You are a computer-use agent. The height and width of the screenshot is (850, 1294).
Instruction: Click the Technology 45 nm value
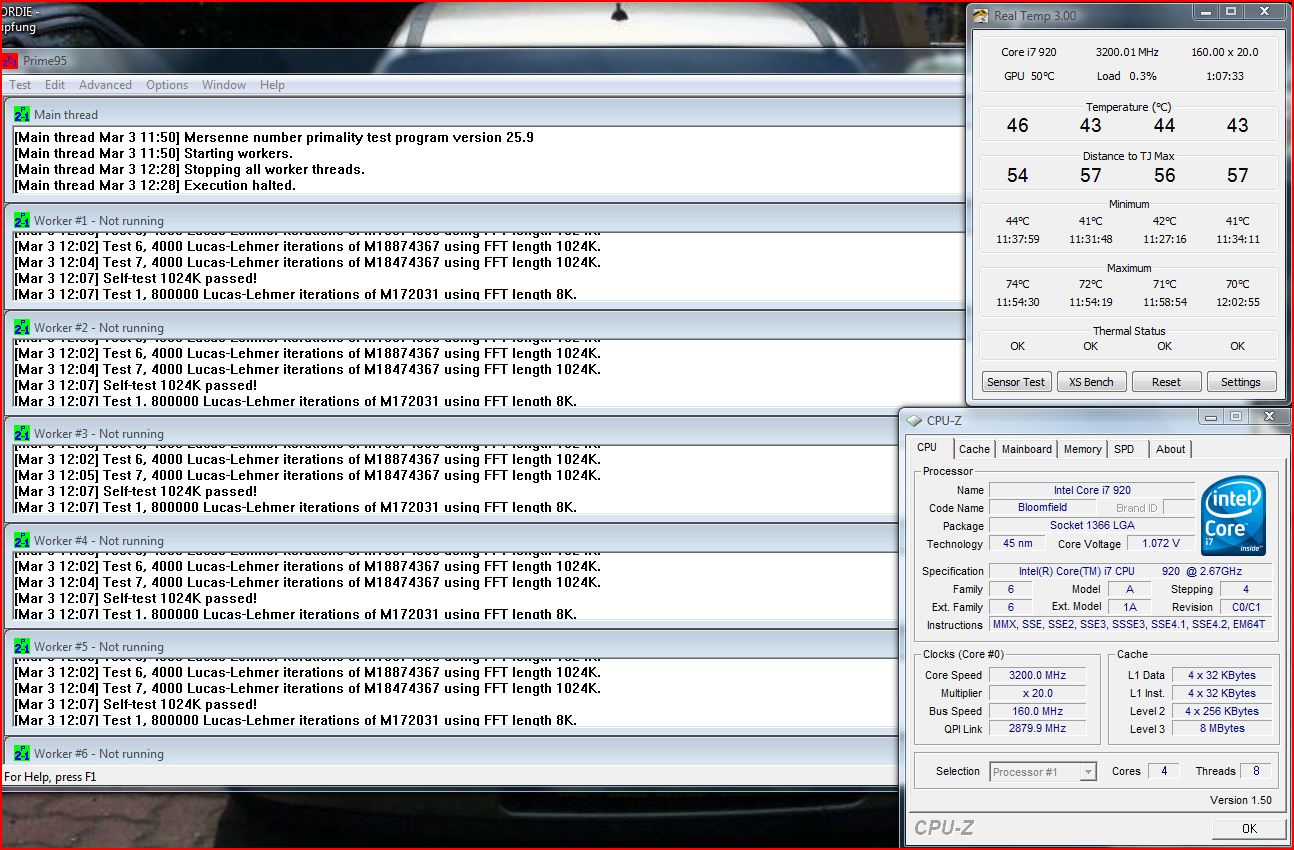1017,544
